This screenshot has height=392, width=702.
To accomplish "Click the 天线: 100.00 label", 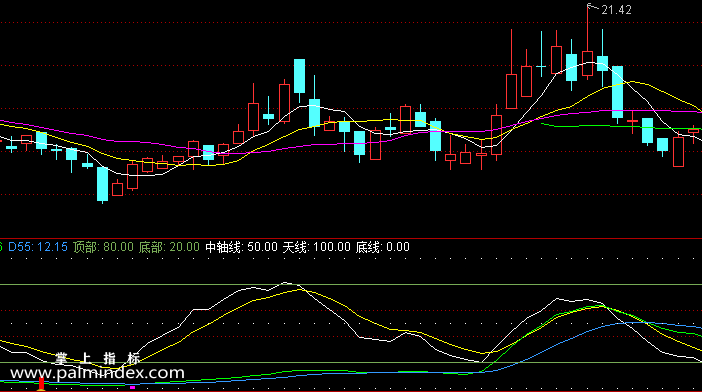I will click(317, 247).
